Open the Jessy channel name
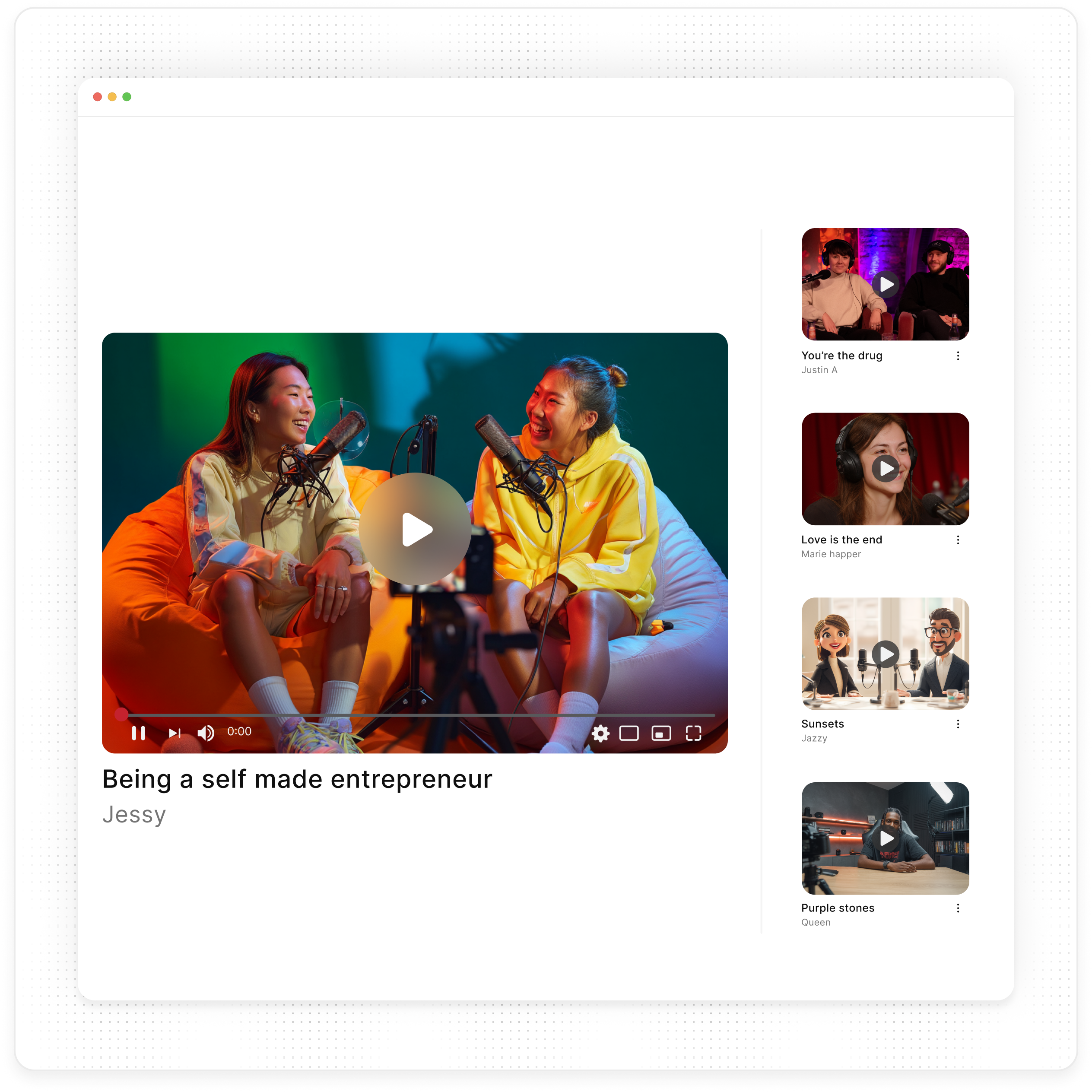Screen dimensions: 1092x1092 point(134,815)
